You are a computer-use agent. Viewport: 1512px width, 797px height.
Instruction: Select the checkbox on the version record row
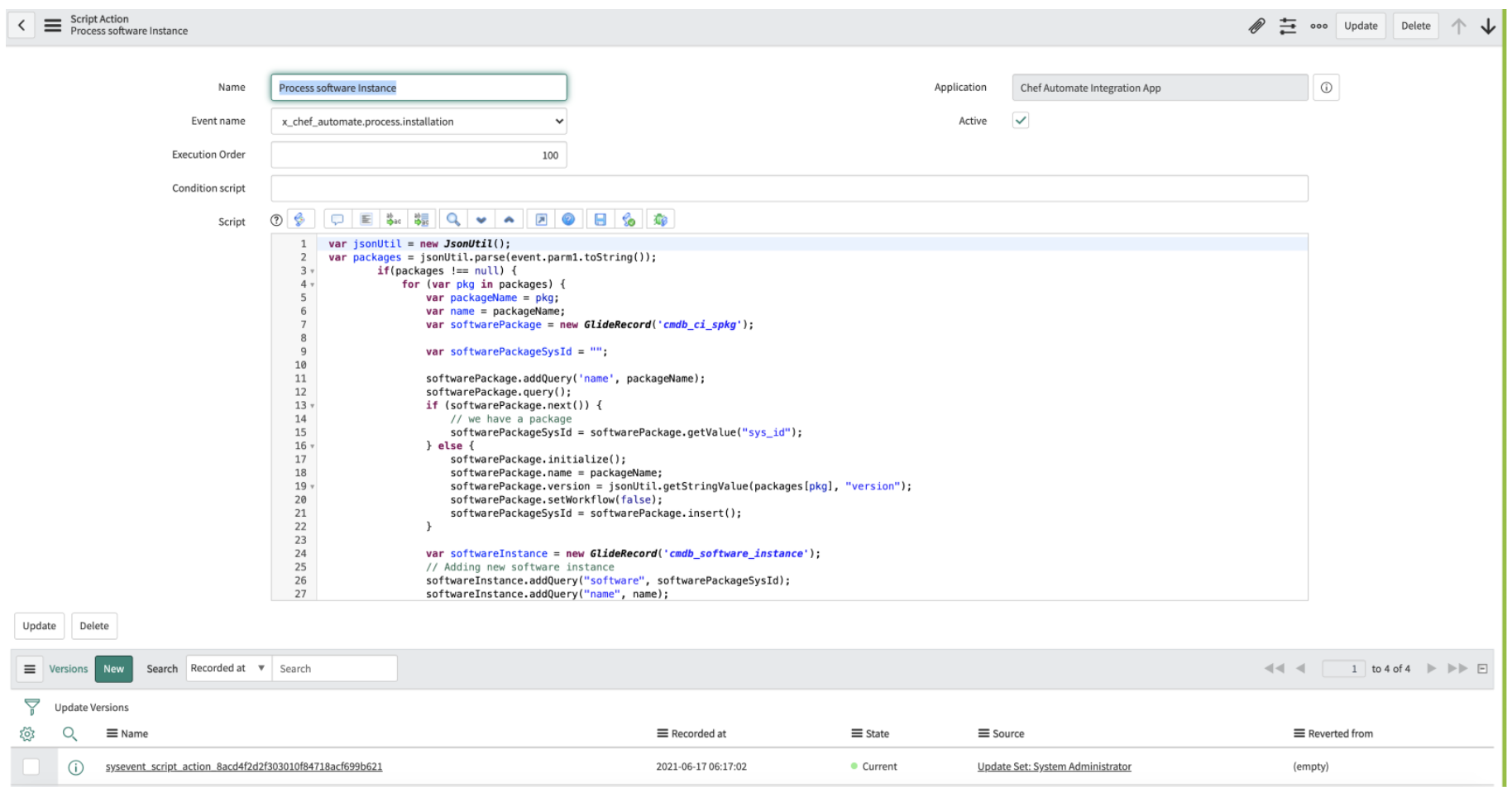pos(31,766)
